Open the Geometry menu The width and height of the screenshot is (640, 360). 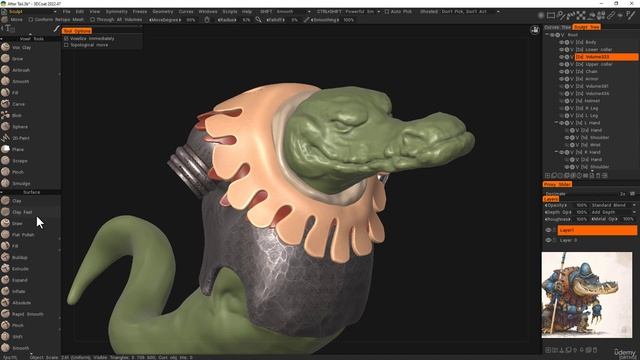162,12
